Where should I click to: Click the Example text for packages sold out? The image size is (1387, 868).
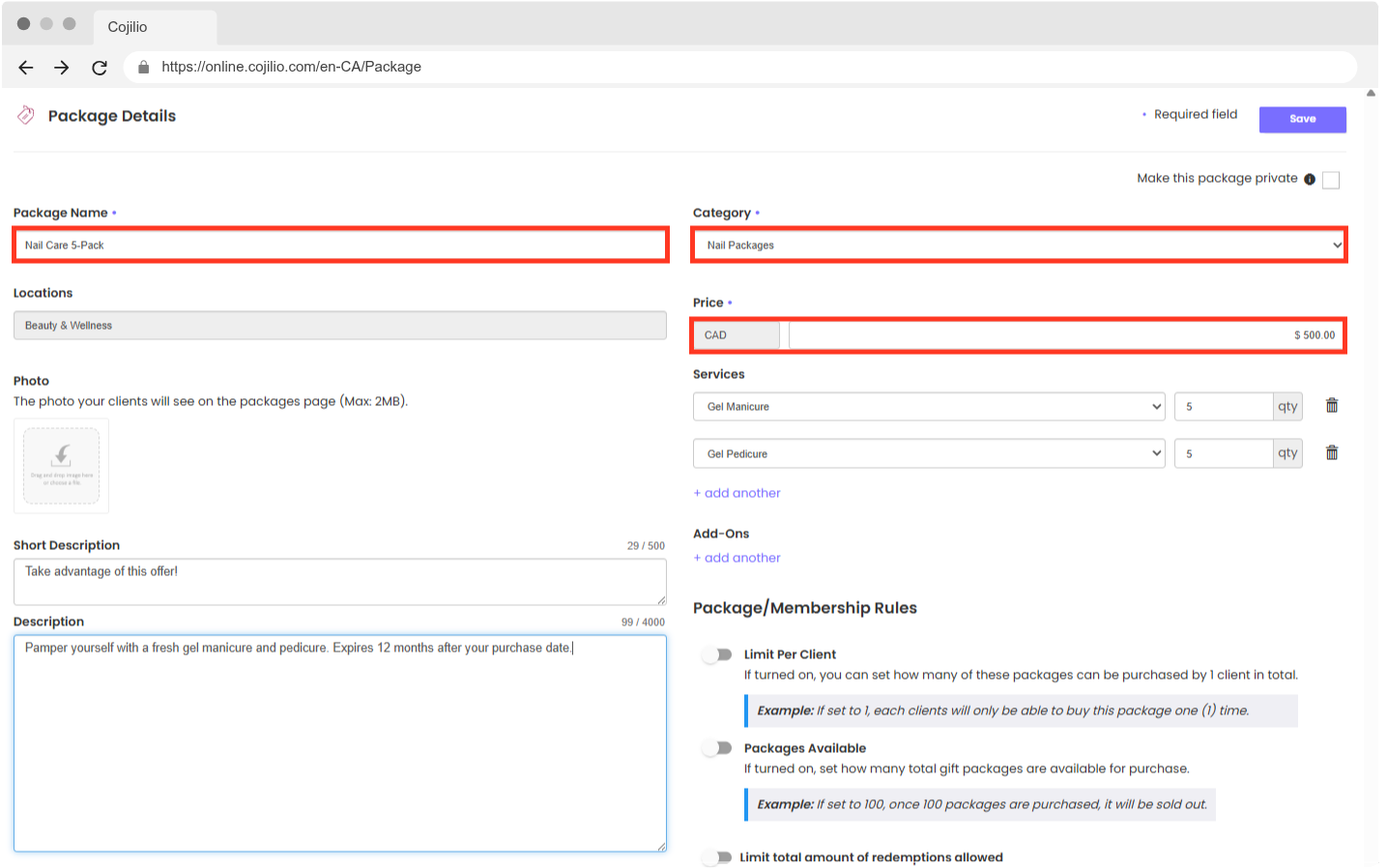(x=982, y=804)
